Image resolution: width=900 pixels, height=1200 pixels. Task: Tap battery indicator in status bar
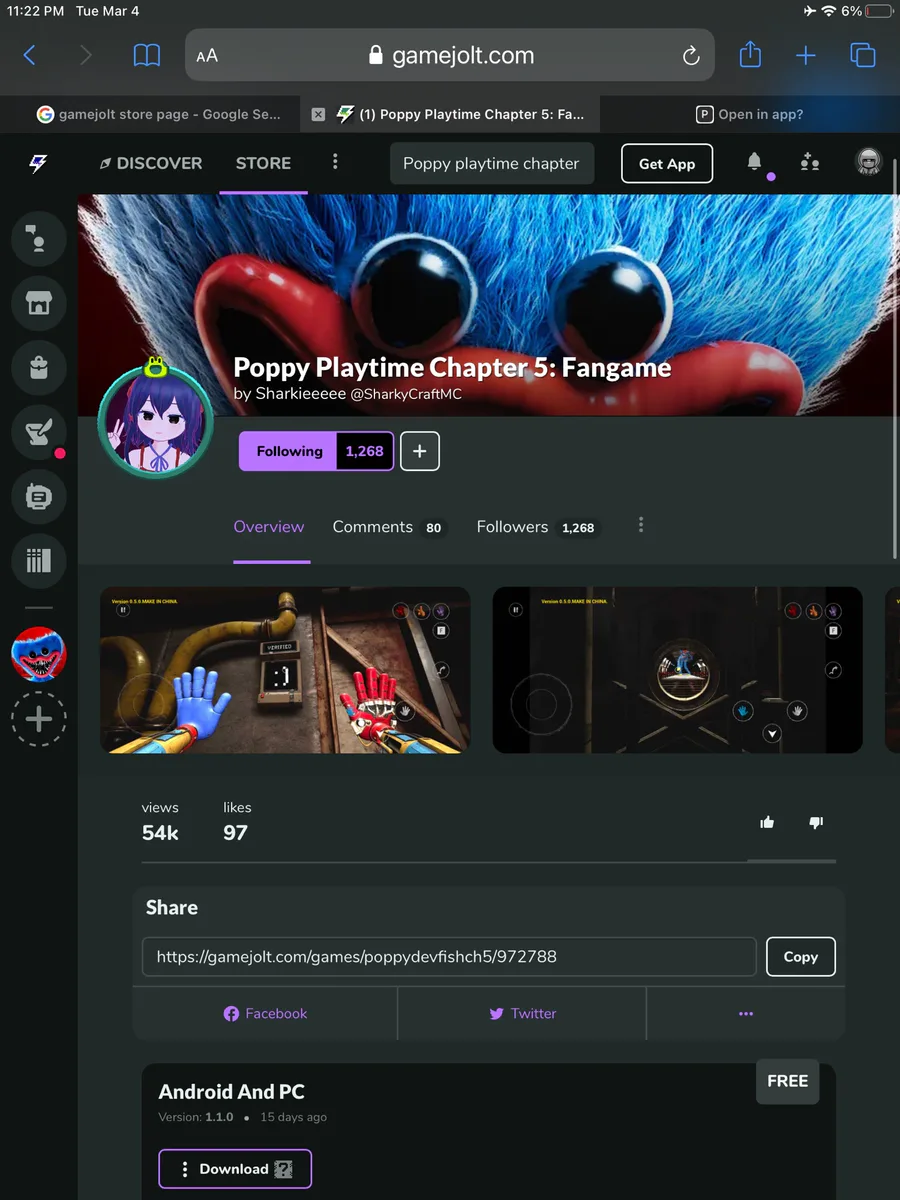[879, 11]
